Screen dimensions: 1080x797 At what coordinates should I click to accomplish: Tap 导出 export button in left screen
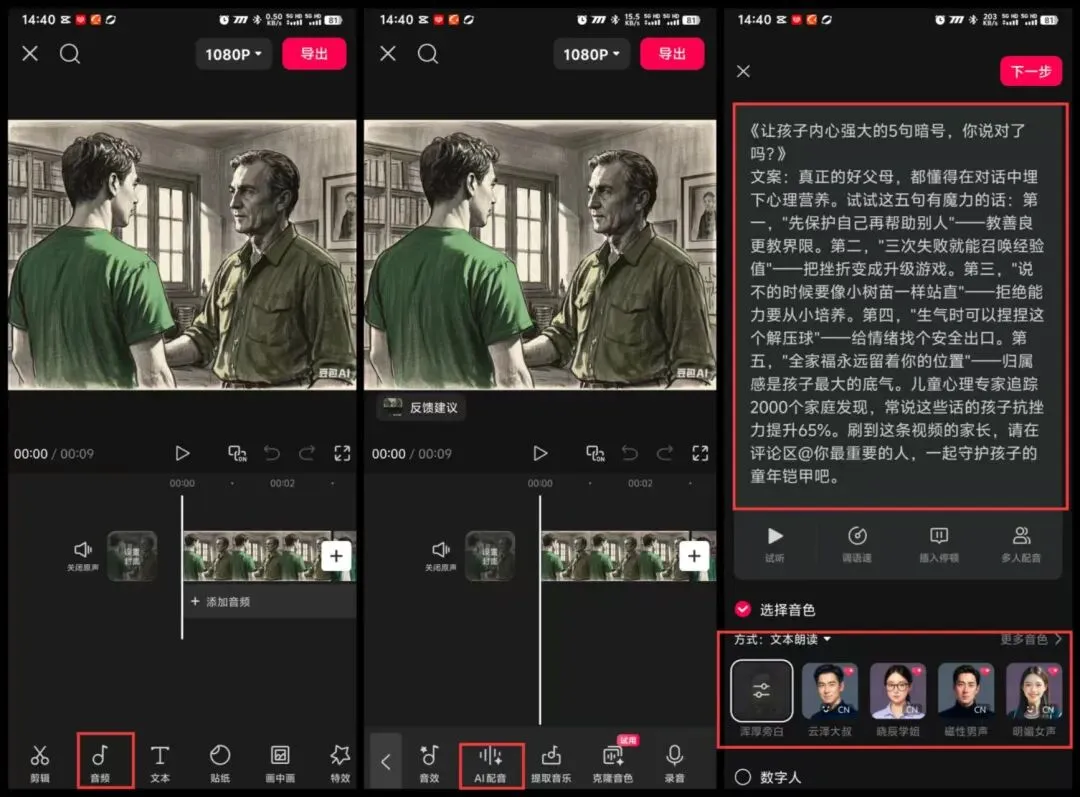click(314, 54)
